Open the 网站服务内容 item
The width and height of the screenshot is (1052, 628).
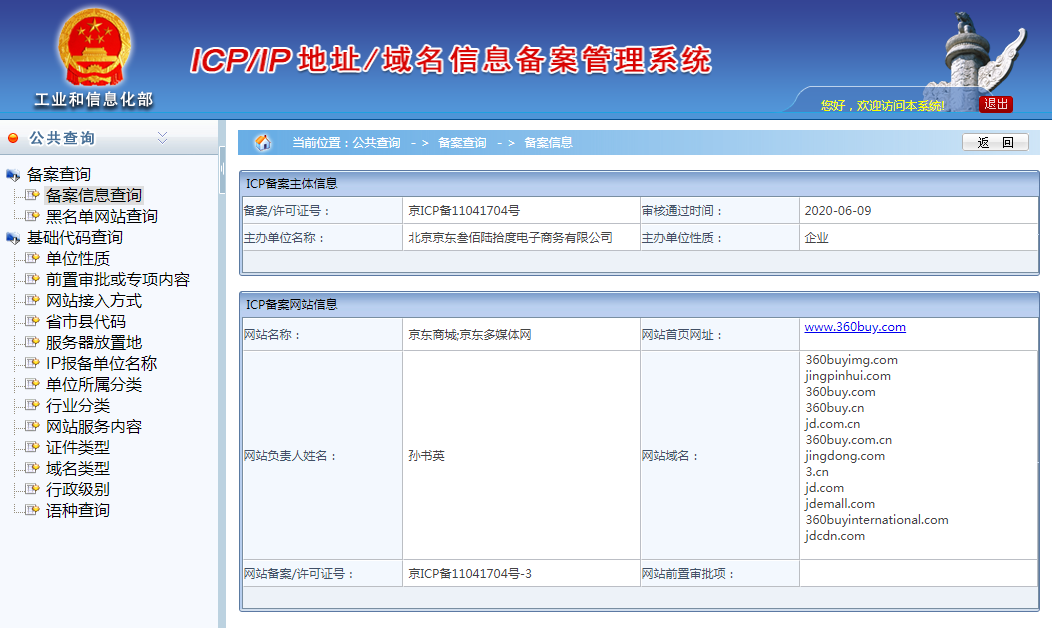click(93, 426)
